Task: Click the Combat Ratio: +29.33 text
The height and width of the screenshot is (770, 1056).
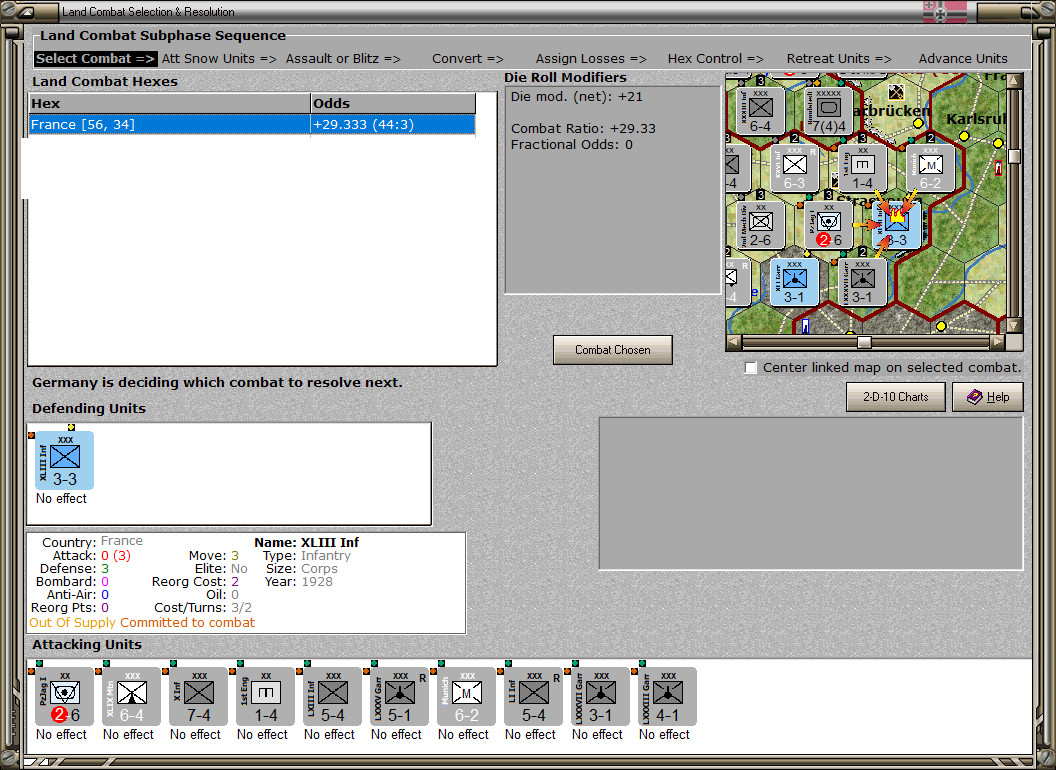Action: [x=583, y=129]
